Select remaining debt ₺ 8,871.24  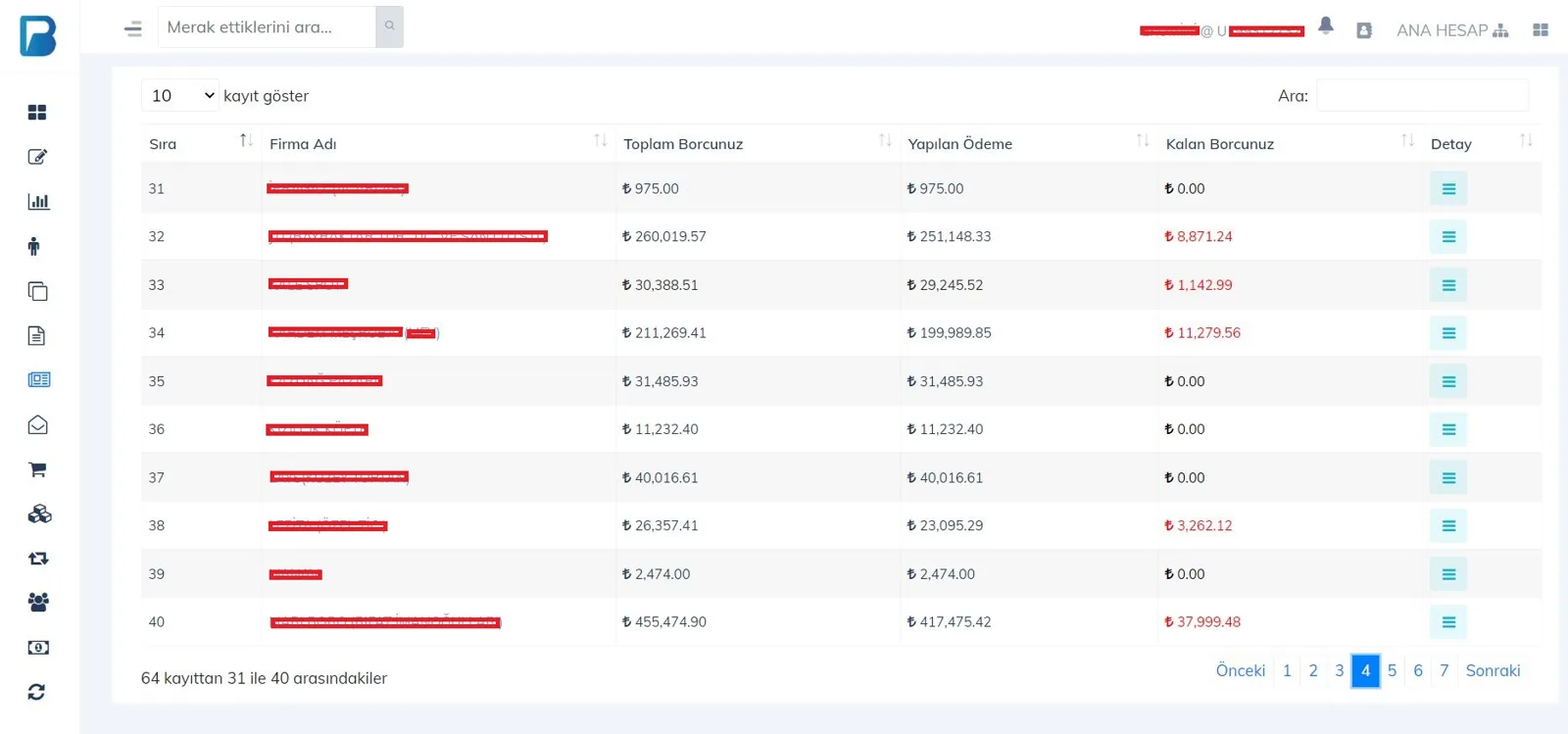[1199, 236]
